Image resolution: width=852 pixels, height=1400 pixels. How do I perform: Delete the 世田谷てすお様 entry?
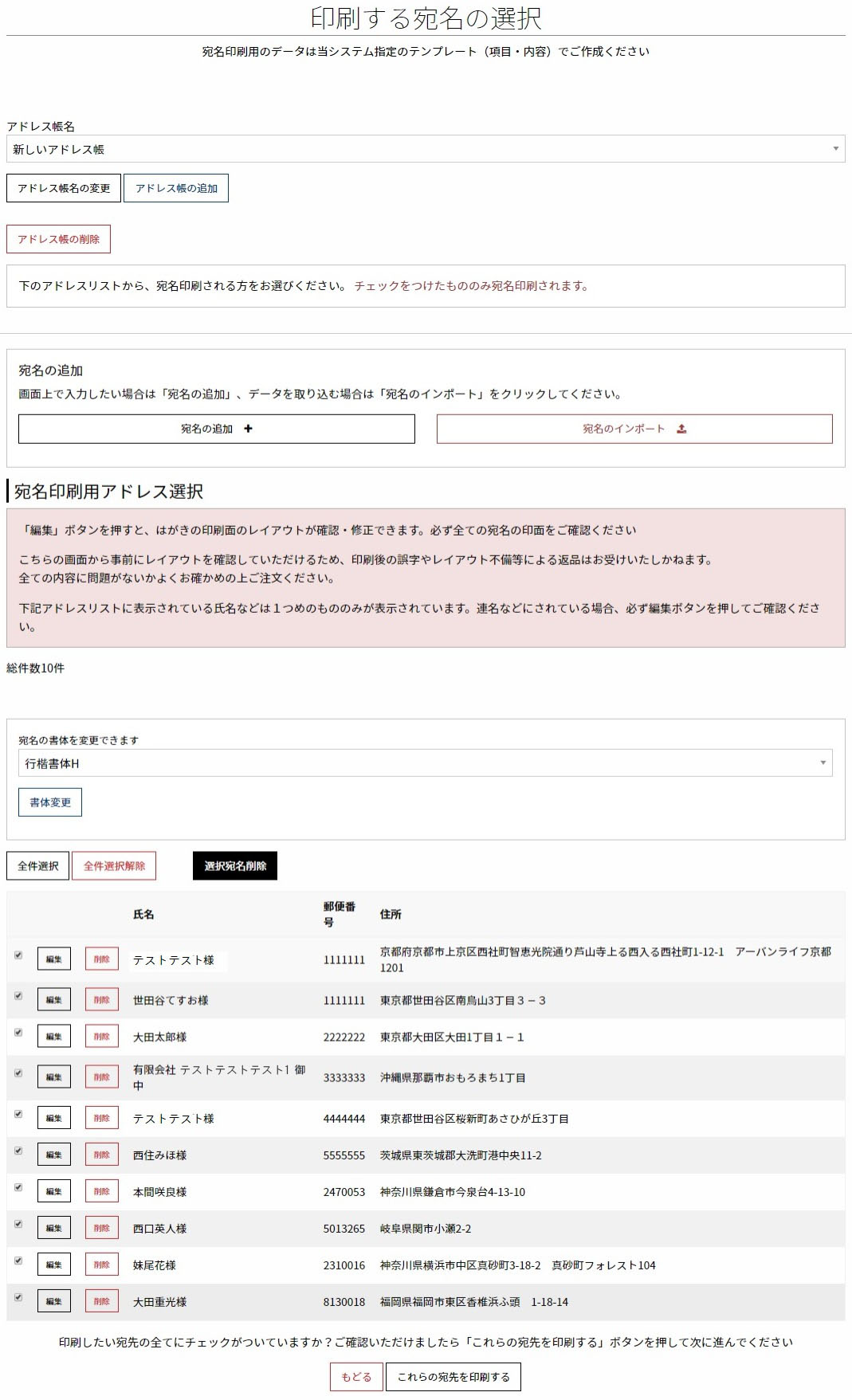click(x=102, y=1000)
